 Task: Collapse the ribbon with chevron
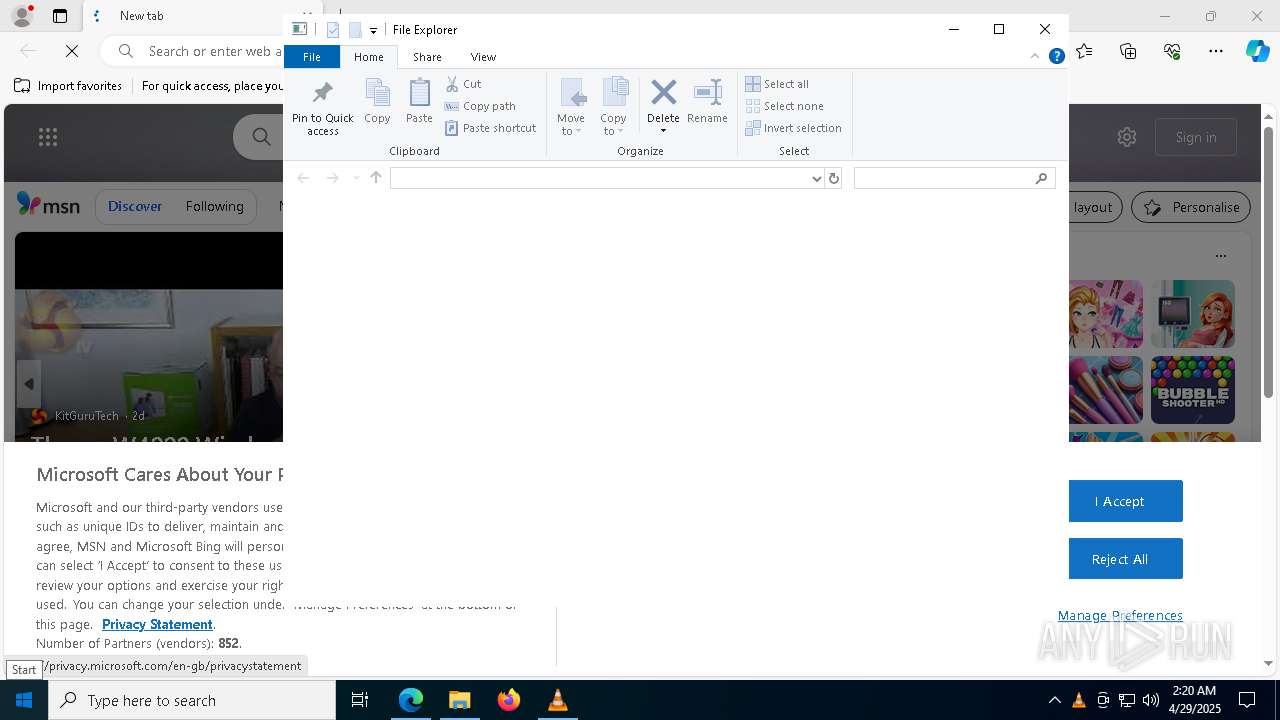click(x=1034, y=57)
